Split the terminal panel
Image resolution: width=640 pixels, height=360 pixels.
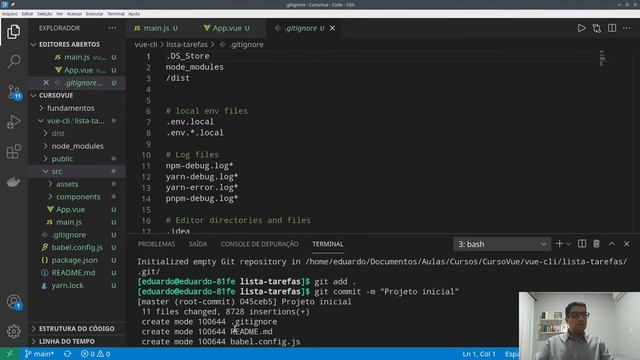click(582, 244)
